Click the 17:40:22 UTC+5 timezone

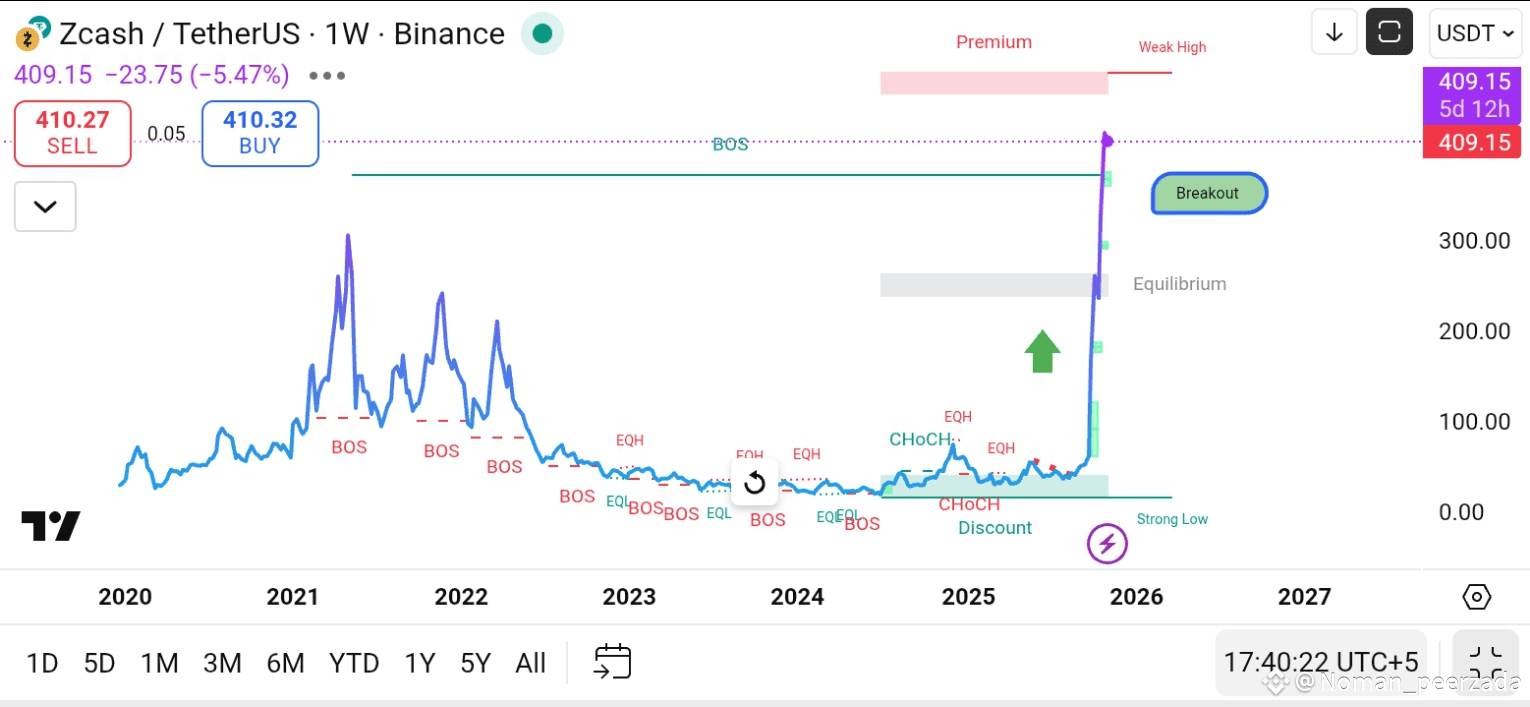1321,662
